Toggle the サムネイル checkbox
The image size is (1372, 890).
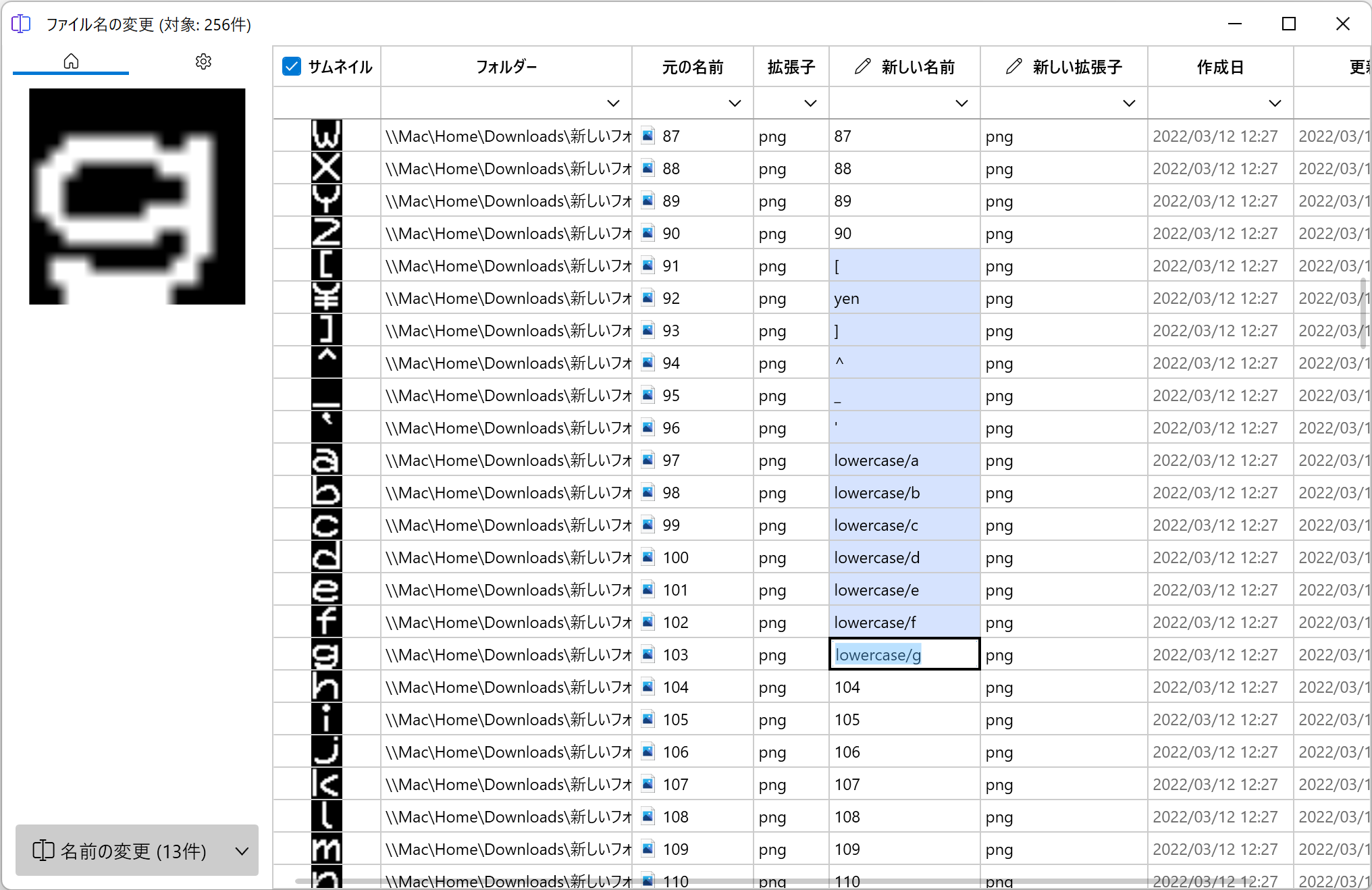coord(292,66)
